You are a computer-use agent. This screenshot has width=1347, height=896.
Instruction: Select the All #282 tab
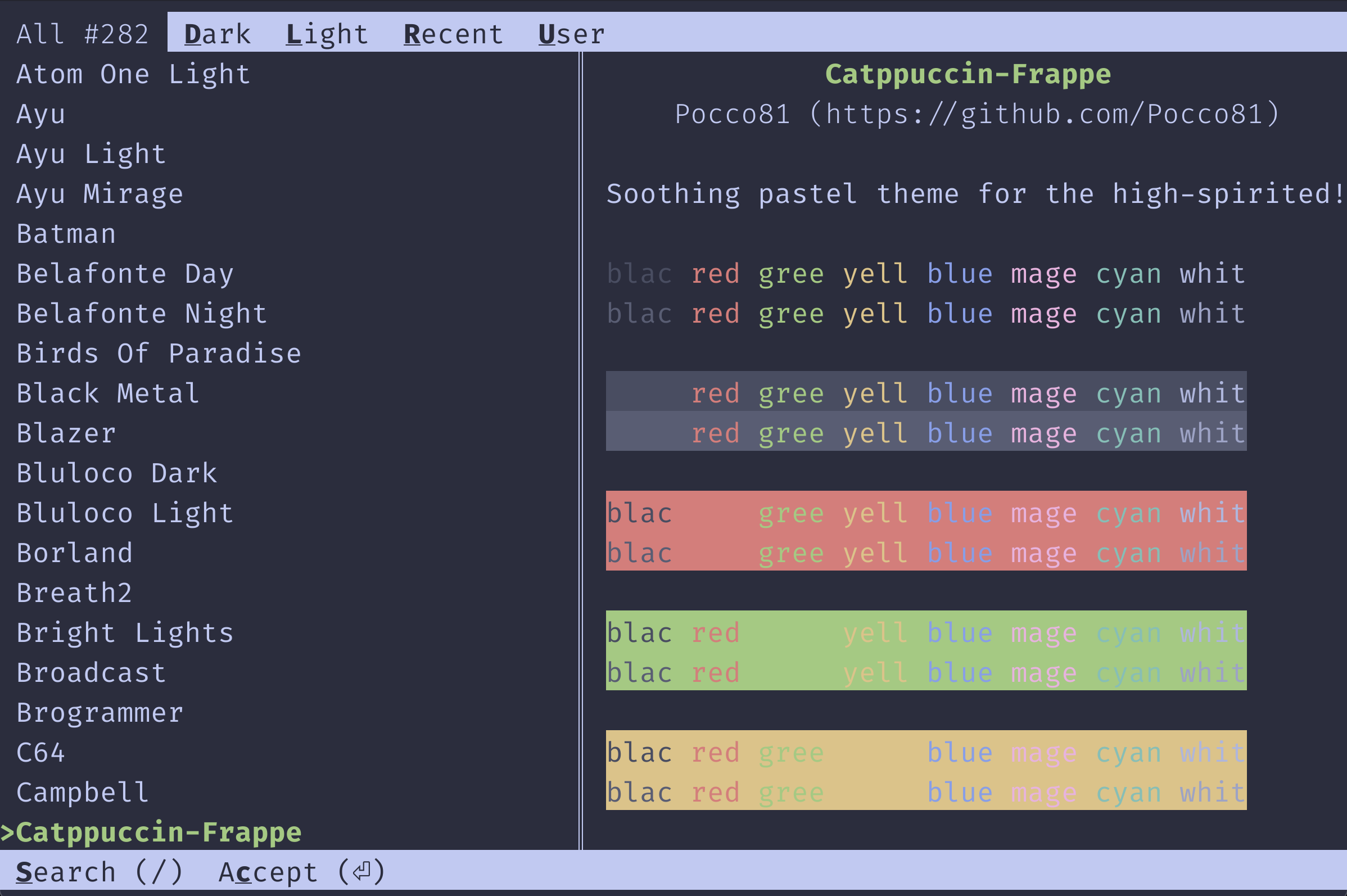pos(83,34)
